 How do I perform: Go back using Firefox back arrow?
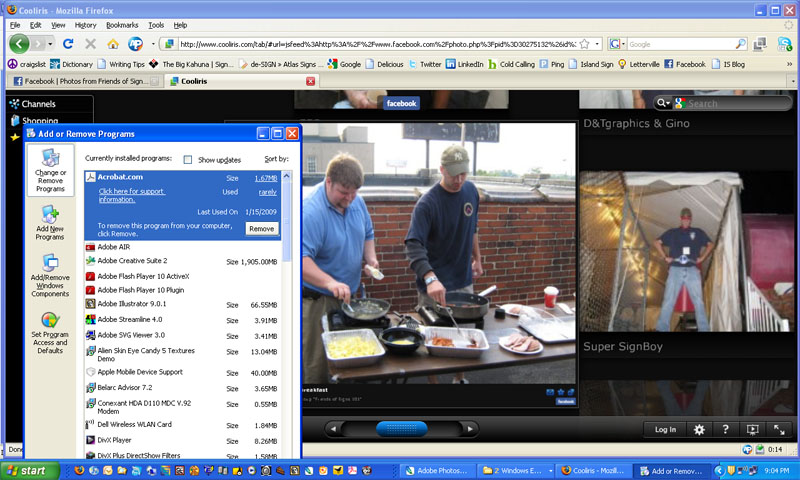pos(19,44)
